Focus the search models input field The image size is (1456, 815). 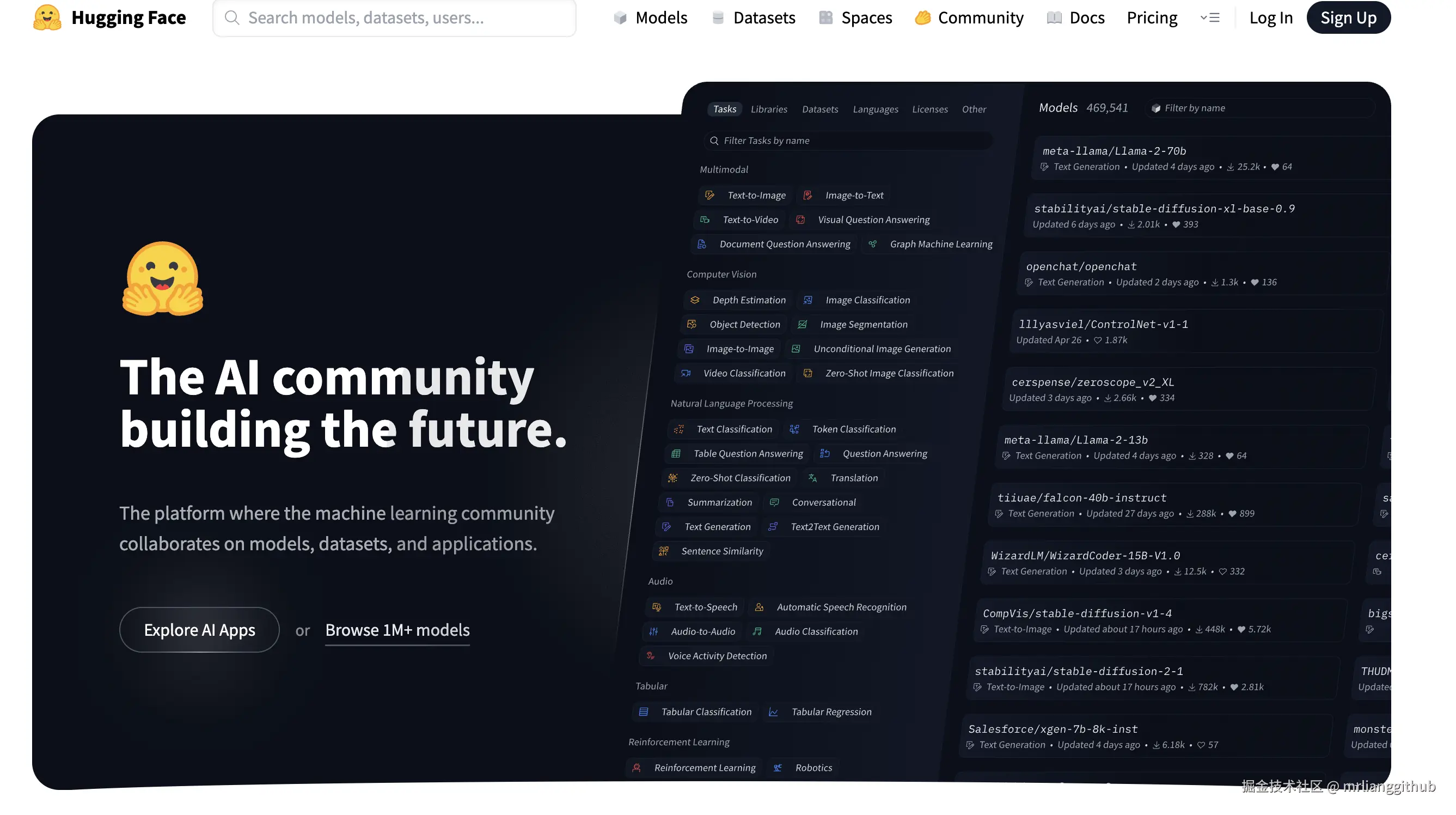coord(394,17)
